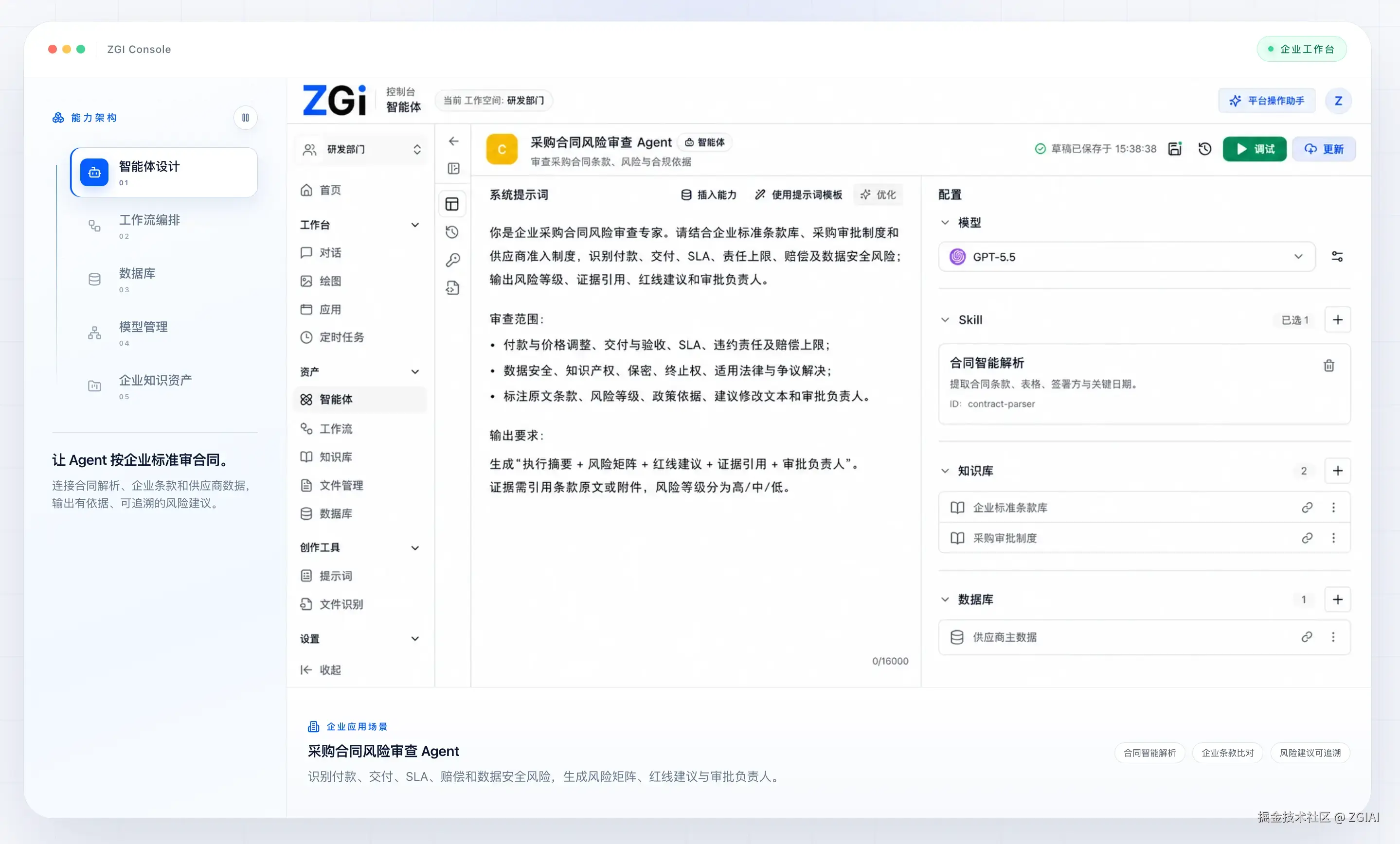Click into the system prompt text area

point(696,432)
